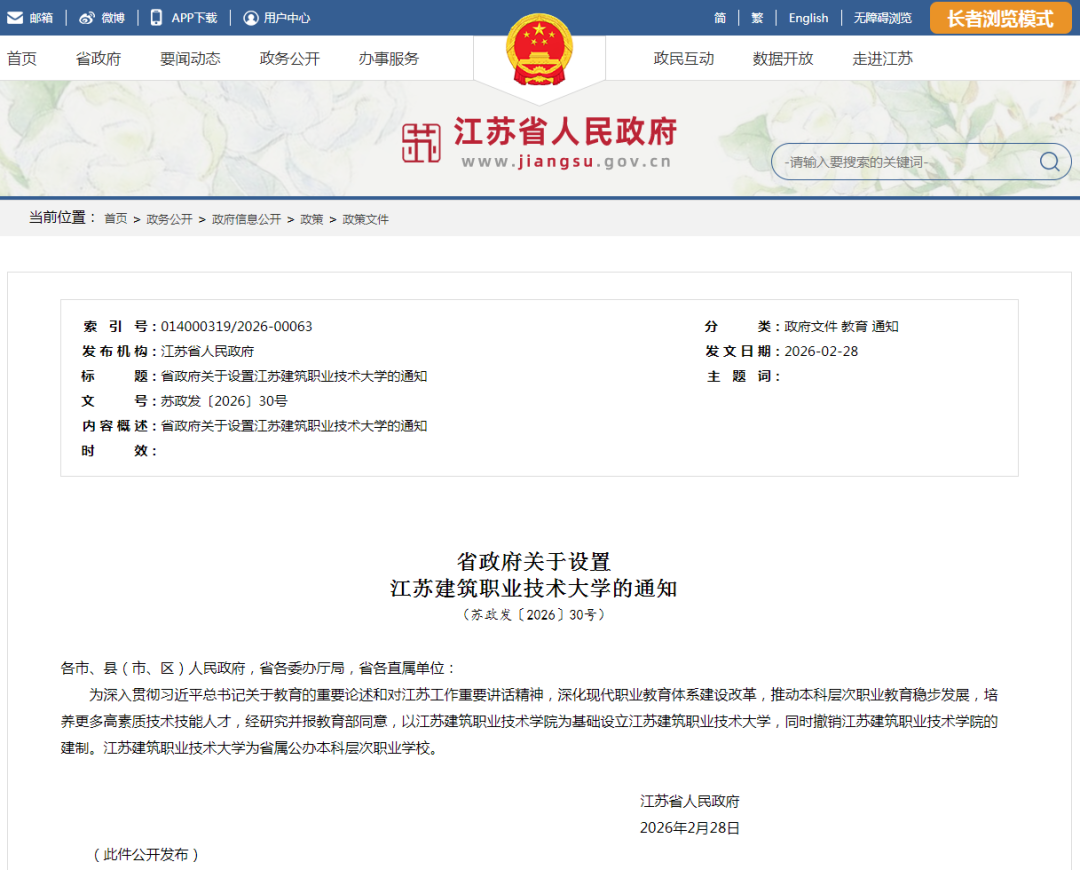Image resolution: width=1080 pixels, height=870 pixels.
Task: Open 无障碍浏览 accessibility browsing
Action: coord(882,18)
